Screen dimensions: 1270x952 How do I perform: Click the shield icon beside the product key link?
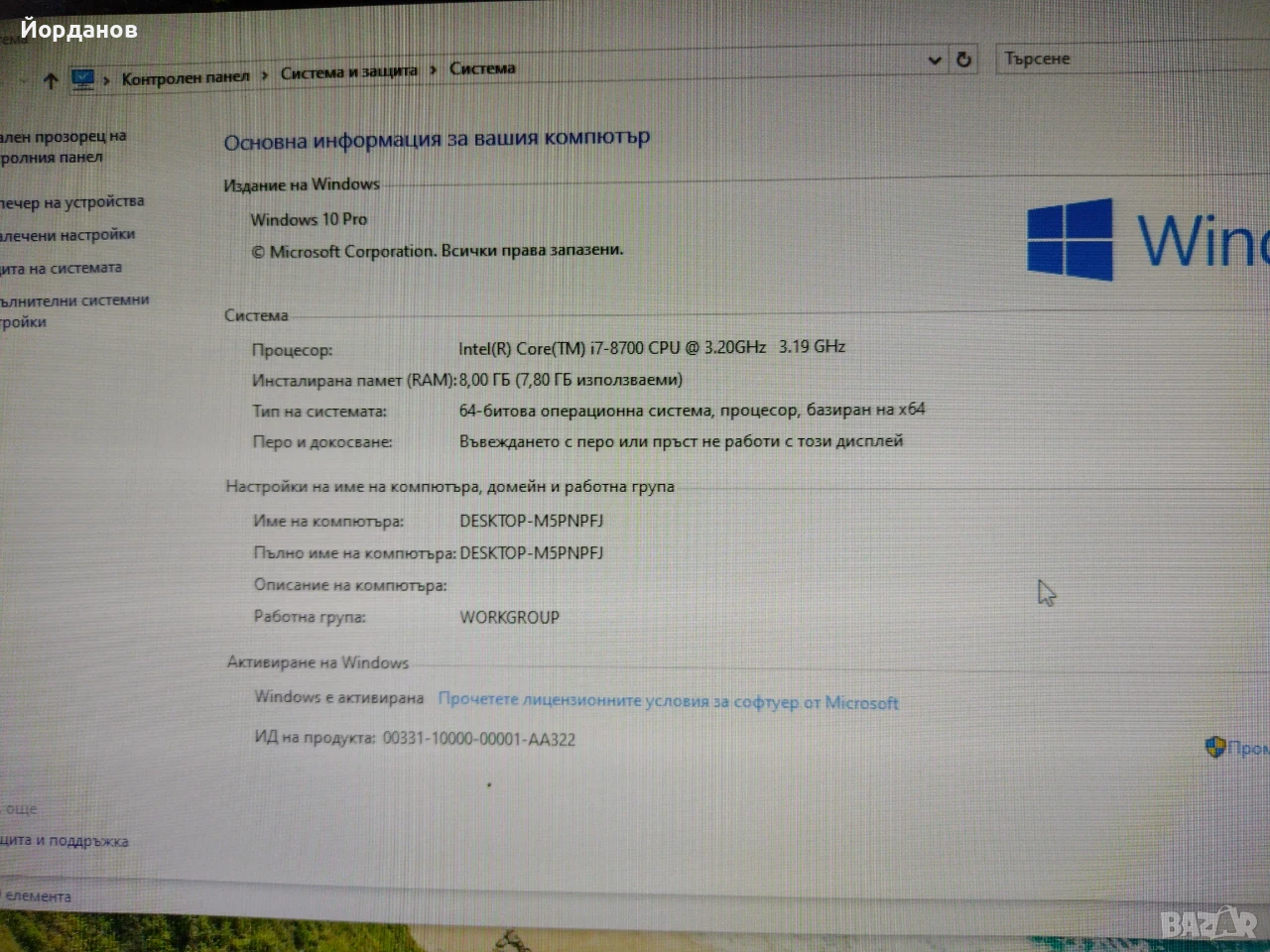point(1214,747)
